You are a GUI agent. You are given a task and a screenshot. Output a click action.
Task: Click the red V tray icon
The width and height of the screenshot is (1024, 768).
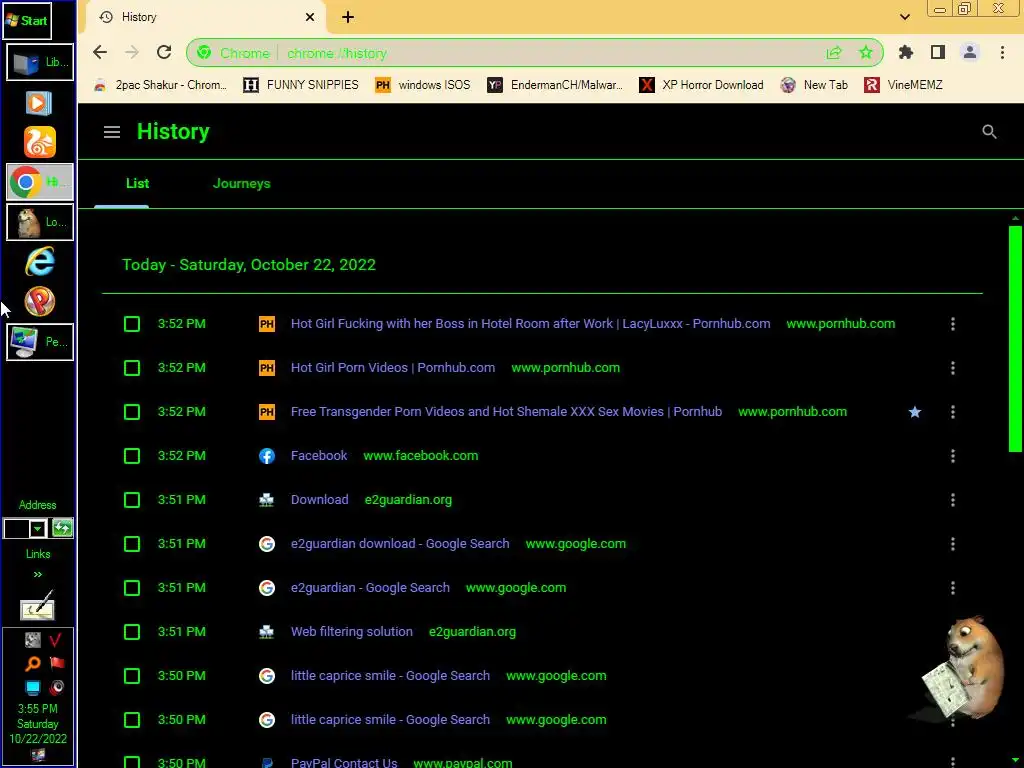click(57, 640)
